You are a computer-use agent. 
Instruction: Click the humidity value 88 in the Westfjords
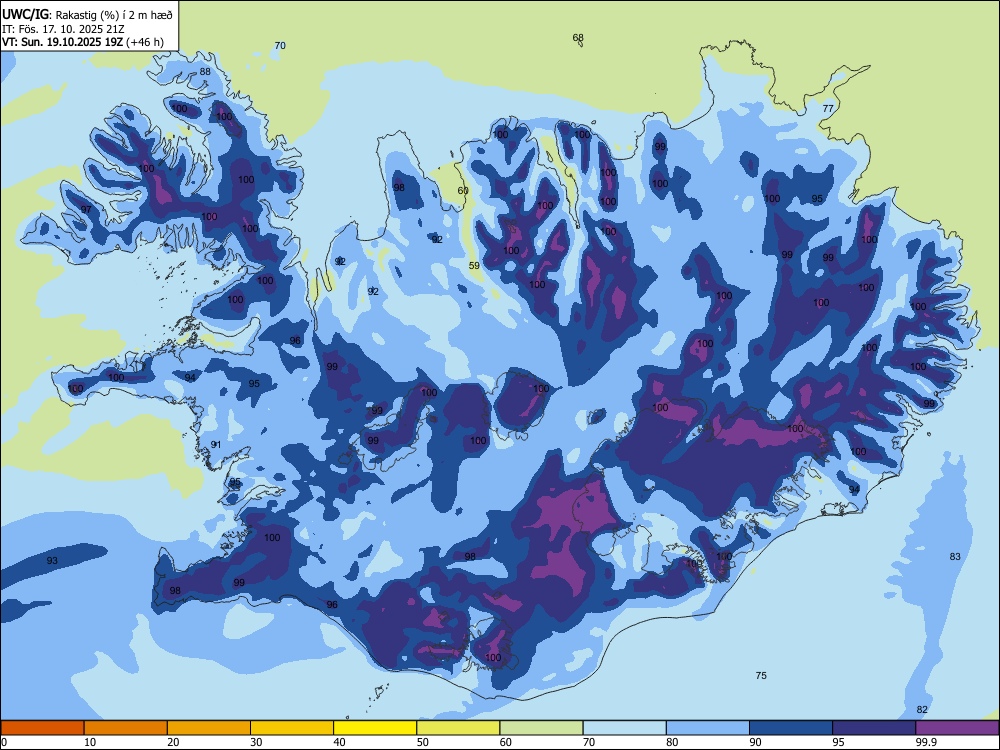pos(205,71)
